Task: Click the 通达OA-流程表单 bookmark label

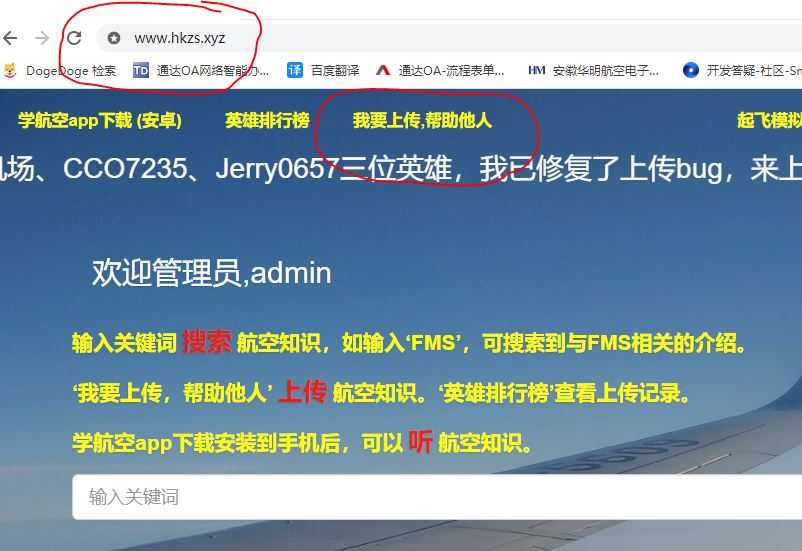Action: point(452,71)
